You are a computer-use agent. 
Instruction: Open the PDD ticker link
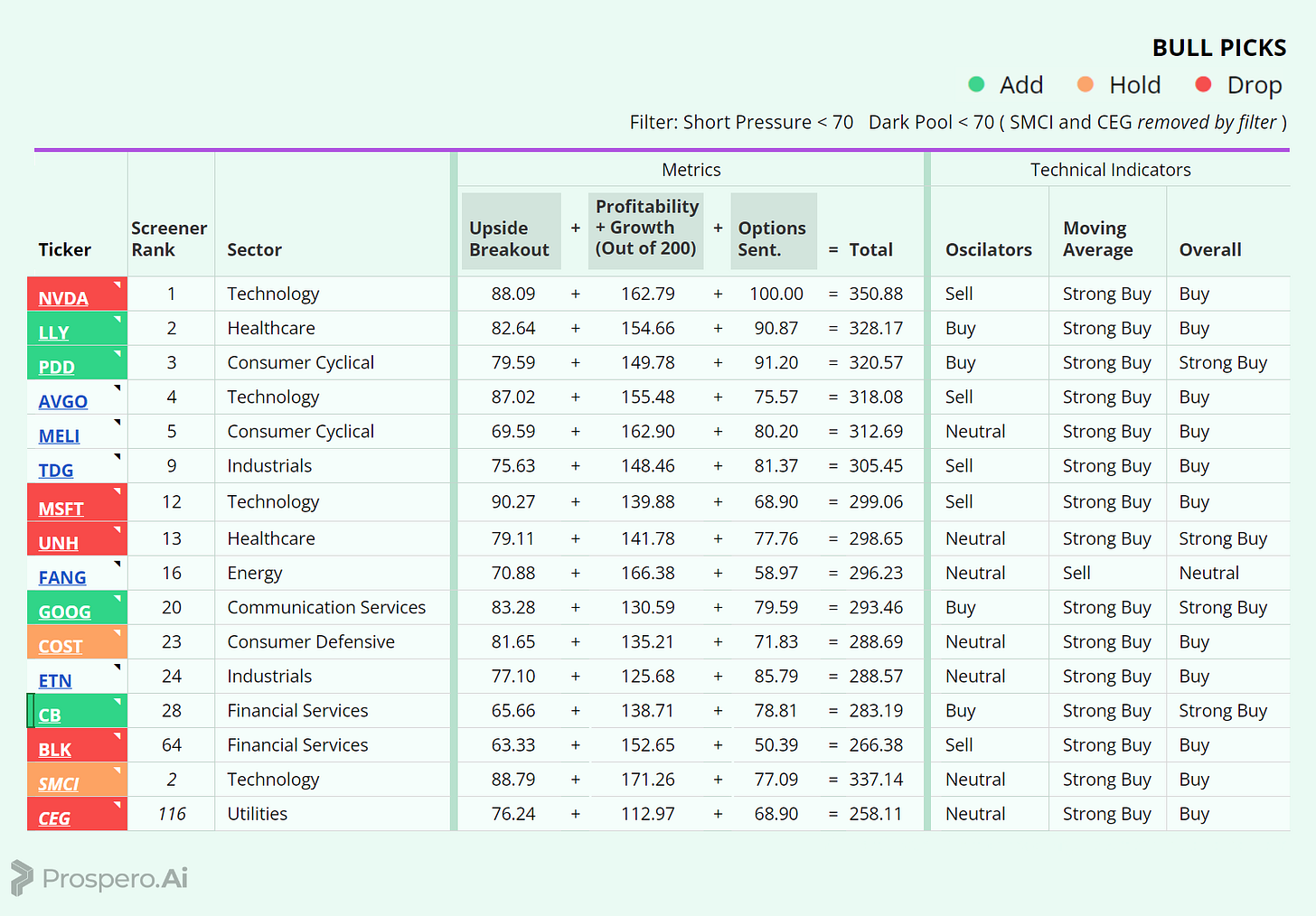tap(56, 367)
